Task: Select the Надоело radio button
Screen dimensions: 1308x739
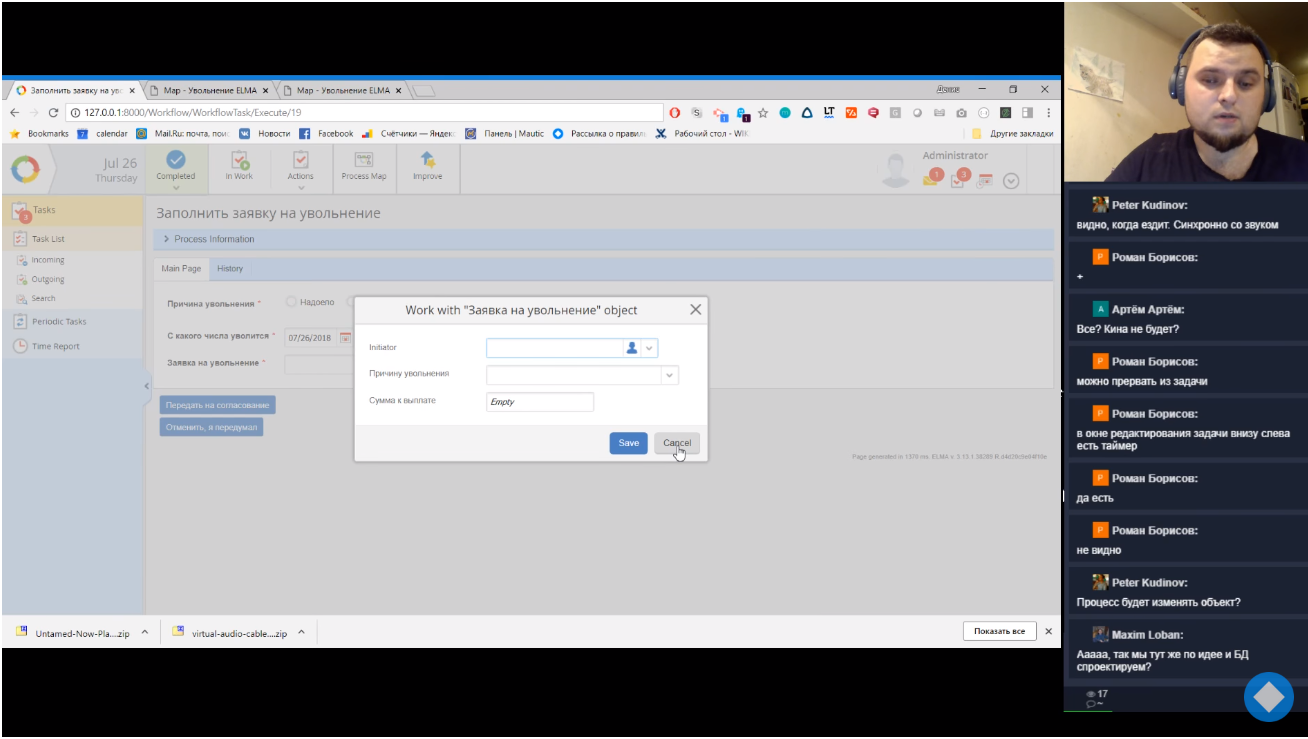Action: [x=291, y=302]
